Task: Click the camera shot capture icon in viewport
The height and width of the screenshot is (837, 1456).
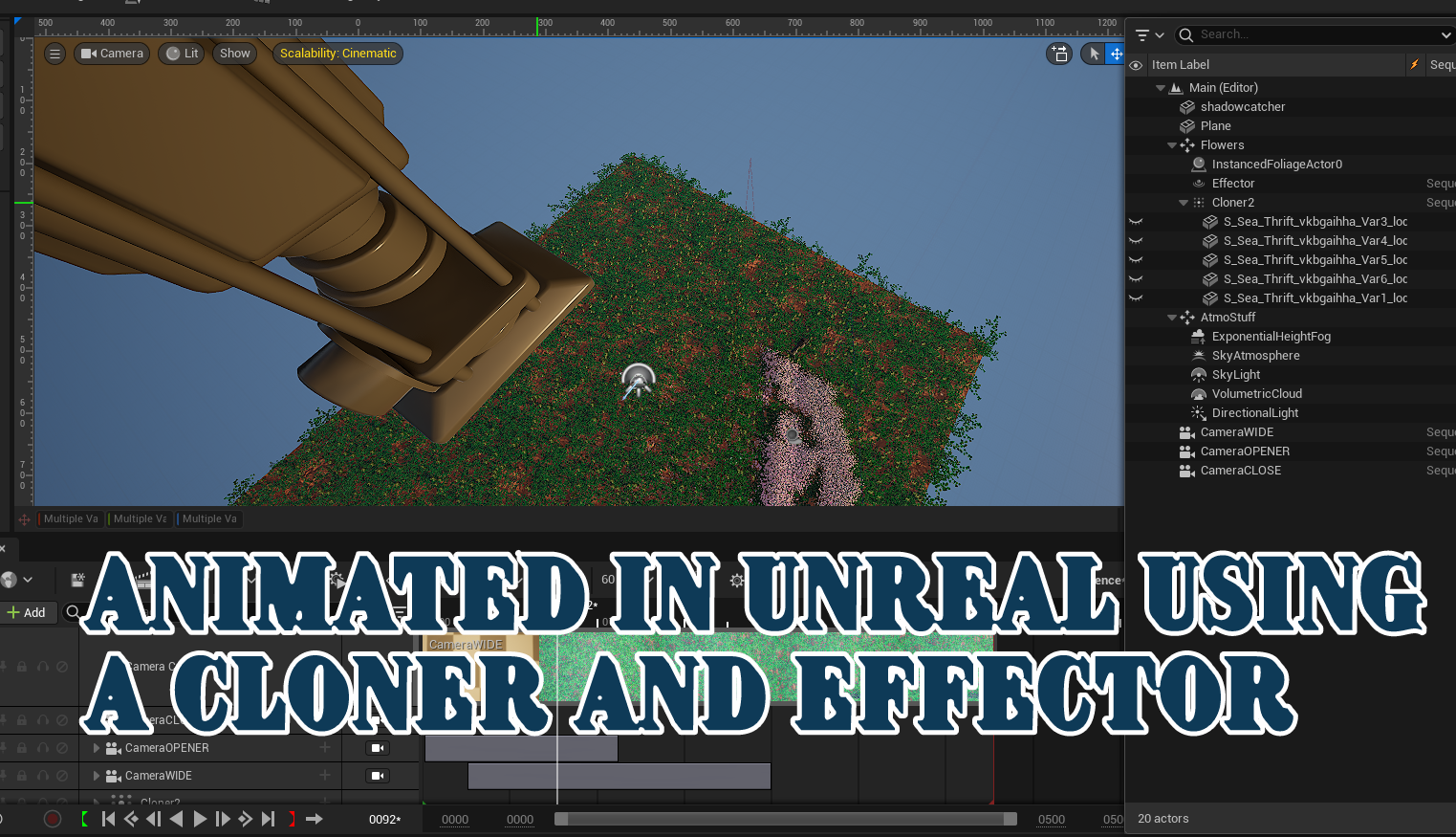Action: click(x=1059, y=54)
